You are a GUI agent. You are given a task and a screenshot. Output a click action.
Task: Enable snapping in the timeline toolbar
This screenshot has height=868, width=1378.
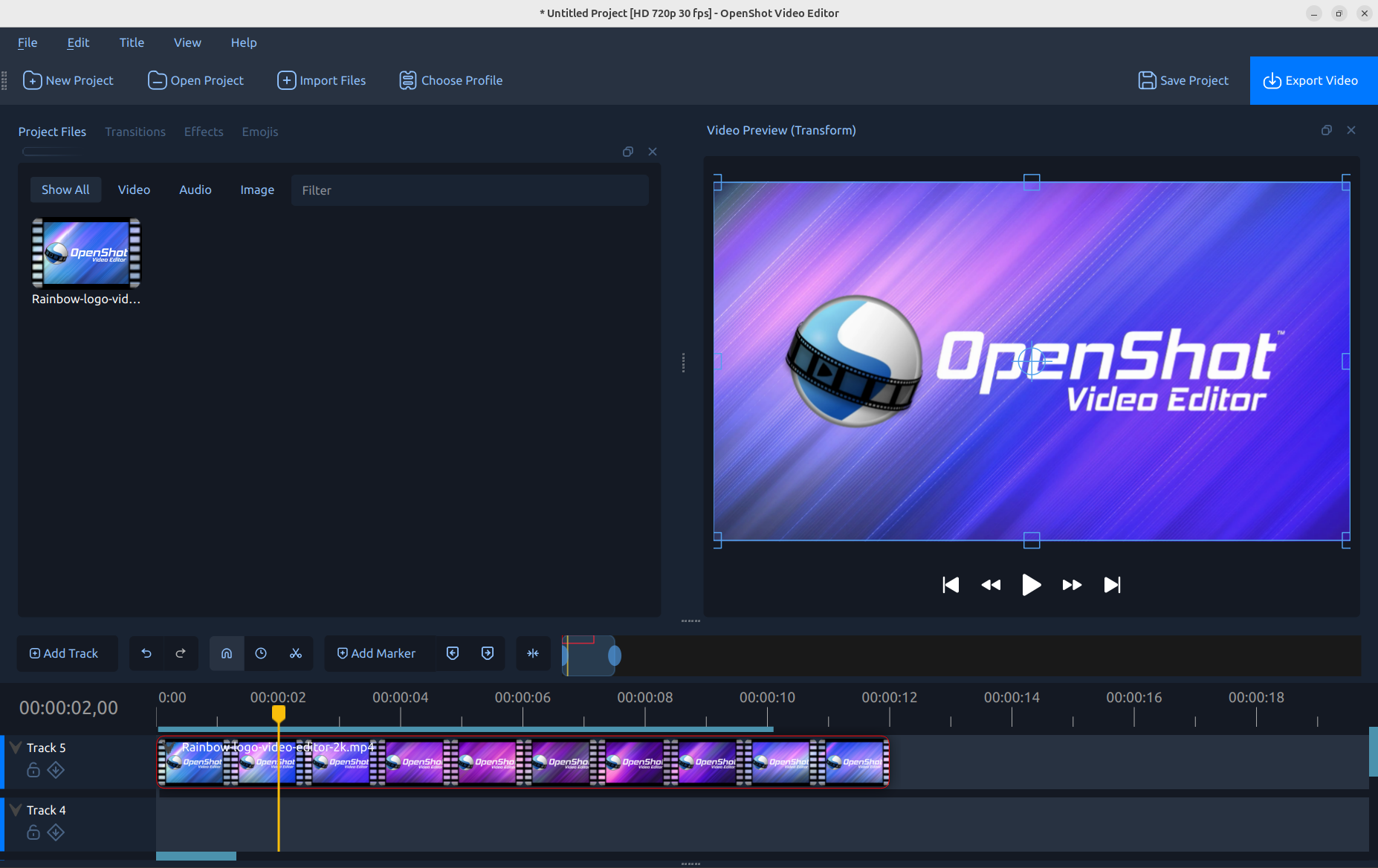click(226, 653)
